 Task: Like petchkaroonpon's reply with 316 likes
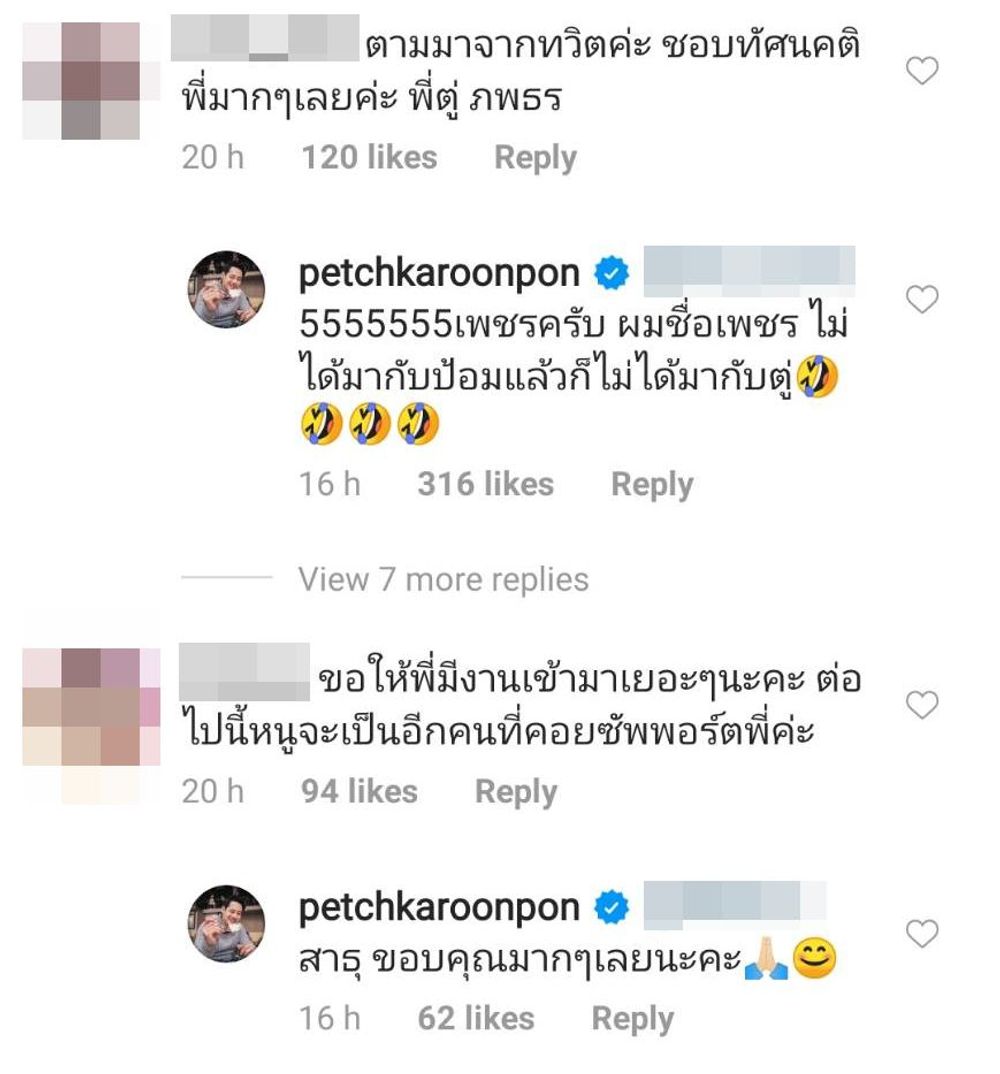922,299
